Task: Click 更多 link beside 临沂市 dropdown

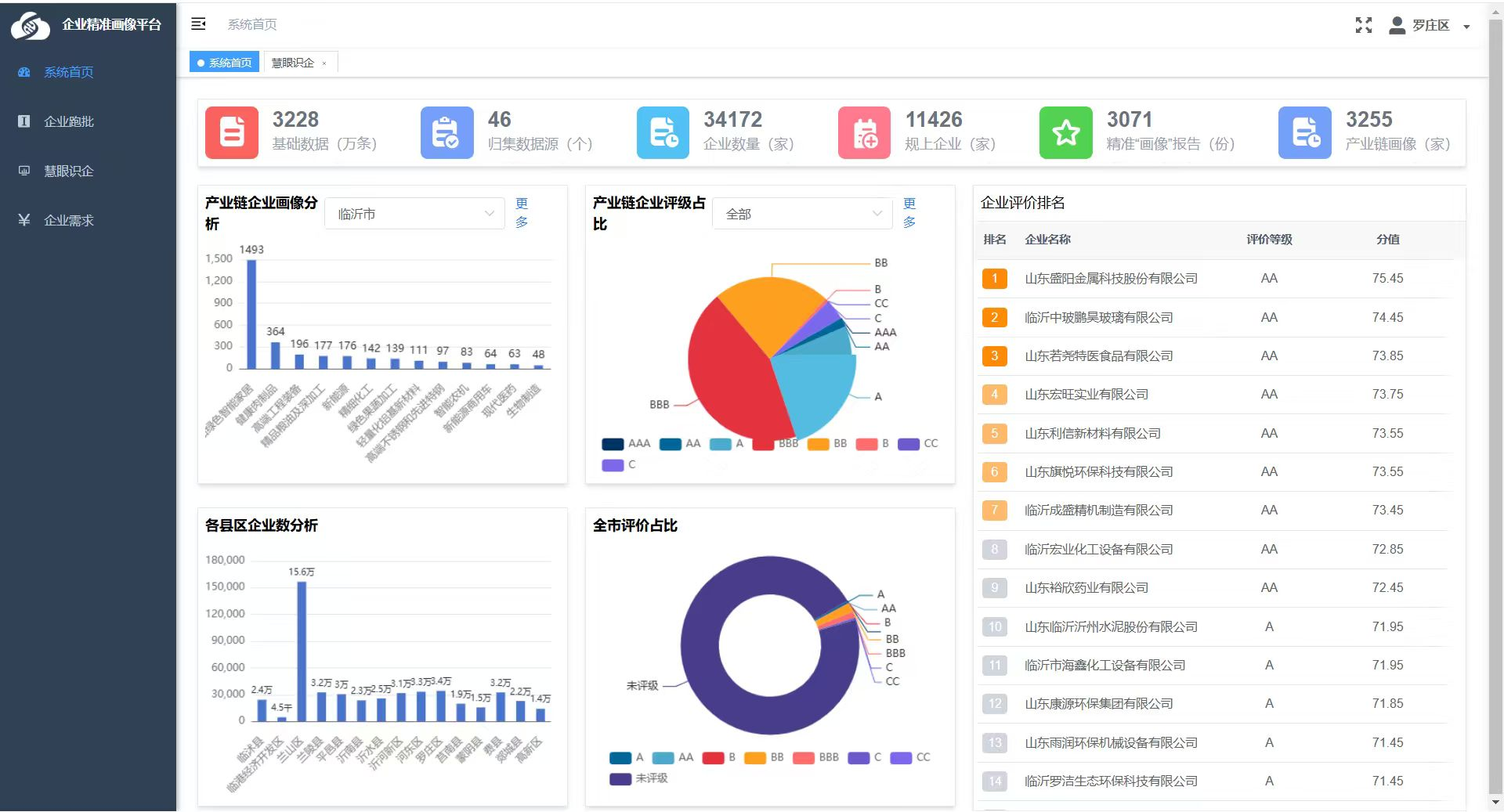Action: pos(522,212)
